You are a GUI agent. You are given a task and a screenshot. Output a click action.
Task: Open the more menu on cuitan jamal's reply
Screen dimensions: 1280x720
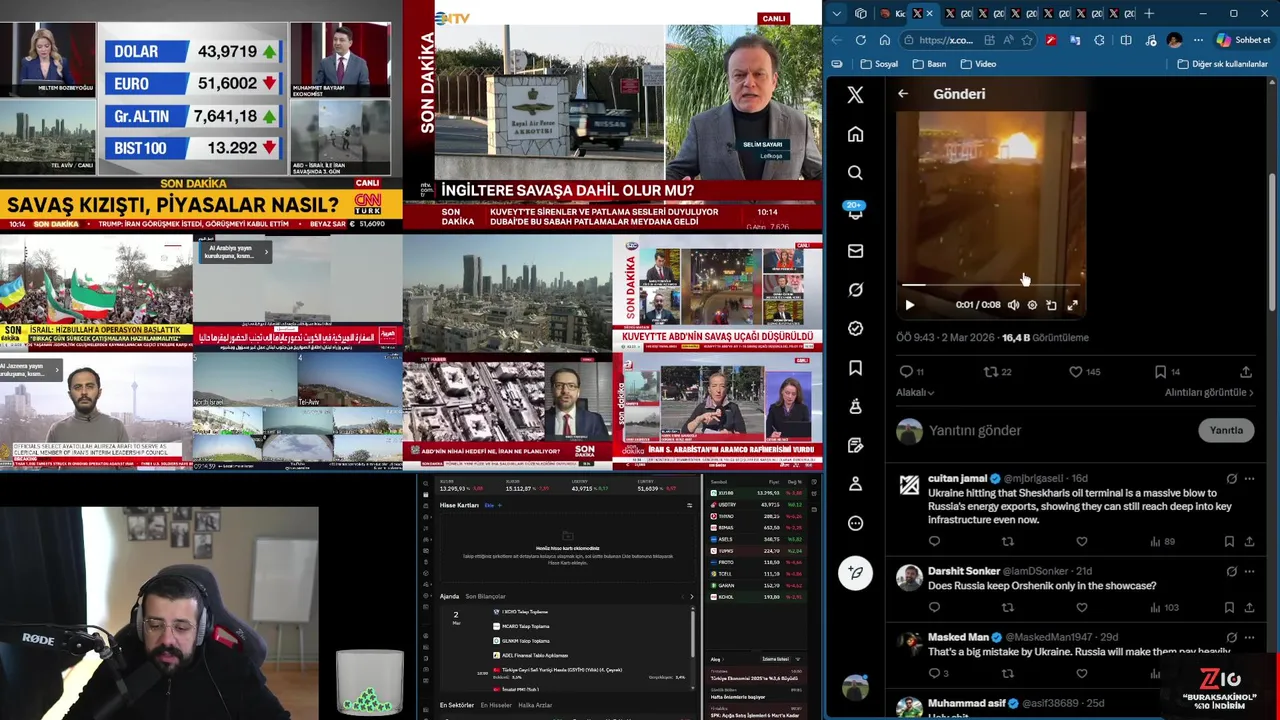[x=1249, y=479]
